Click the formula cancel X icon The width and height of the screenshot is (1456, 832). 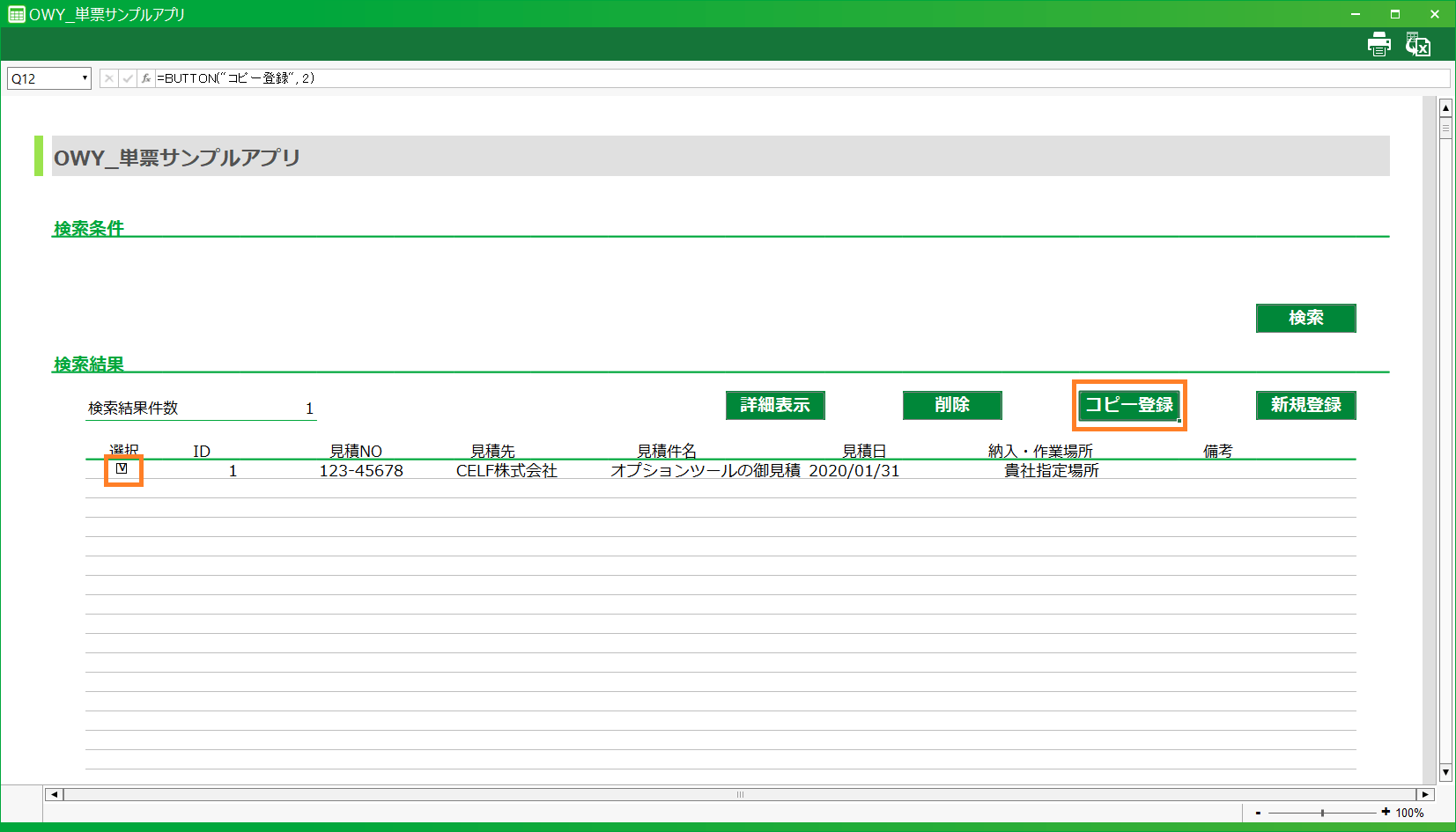click(108, 78)
